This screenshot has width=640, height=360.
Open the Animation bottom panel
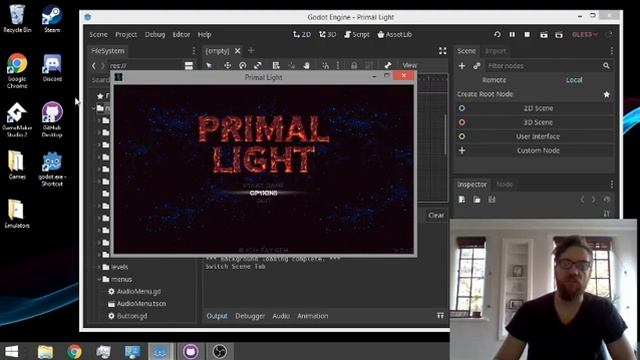coord(313,316)
